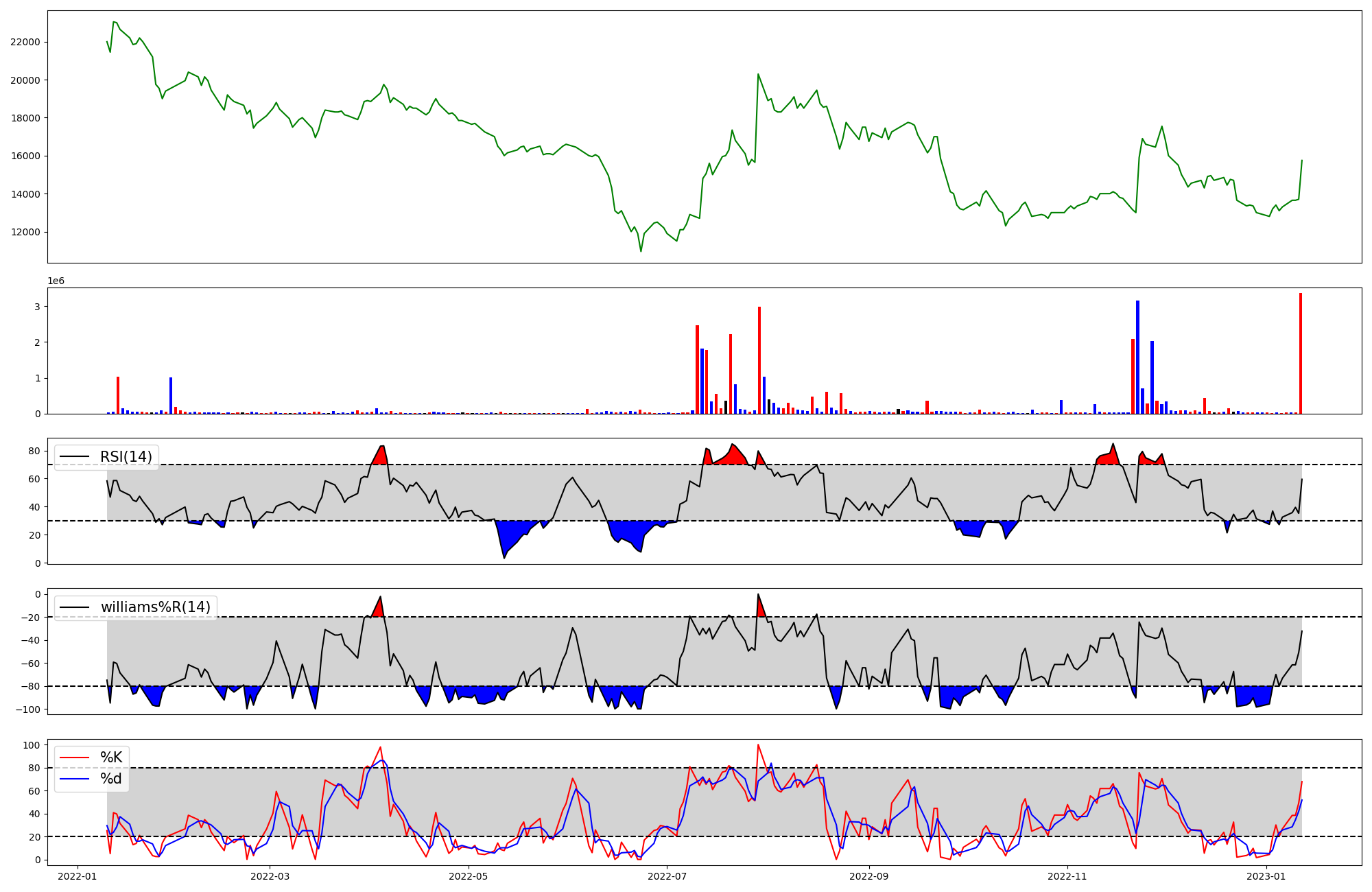Click the blue %d legend line sample
Viewport: 1372px width, 892px height.
coord(75,779)
